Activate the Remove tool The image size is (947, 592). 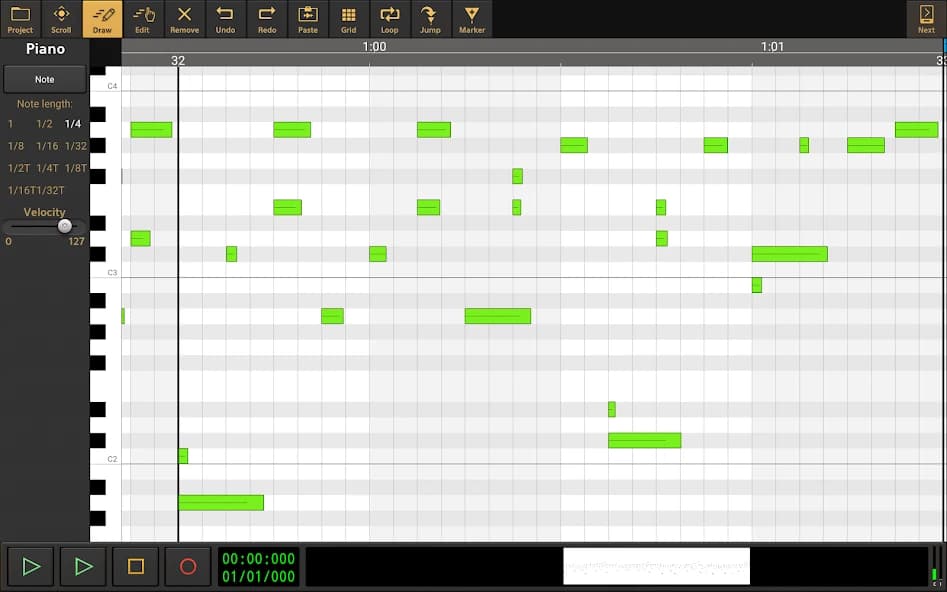184,18
